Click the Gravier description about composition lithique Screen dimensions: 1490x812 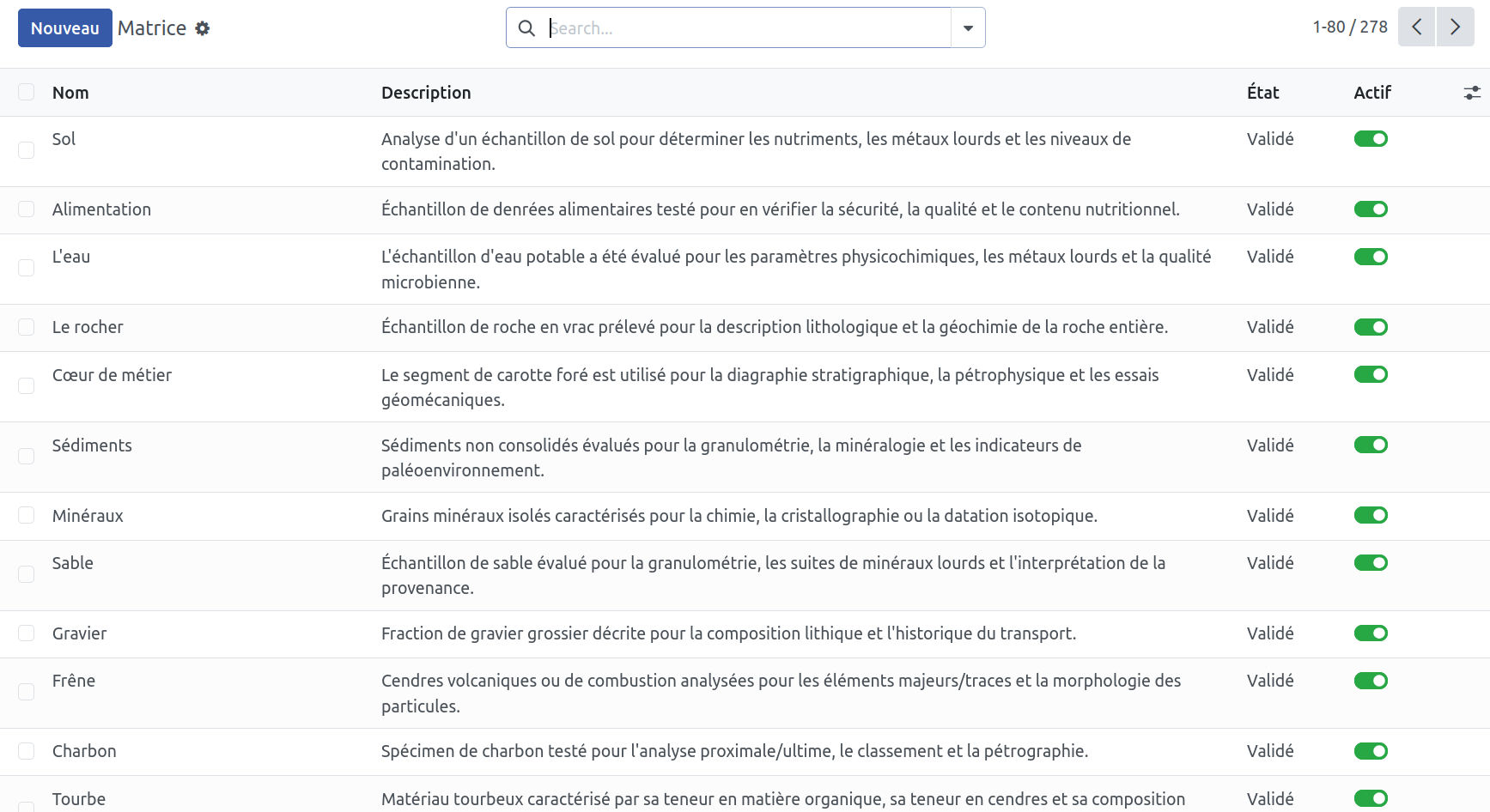click(728, 633)
